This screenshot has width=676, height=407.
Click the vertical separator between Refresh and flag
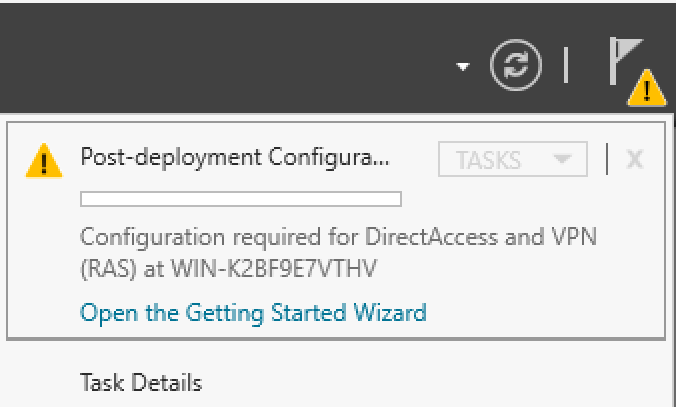(x=567, y=65)
